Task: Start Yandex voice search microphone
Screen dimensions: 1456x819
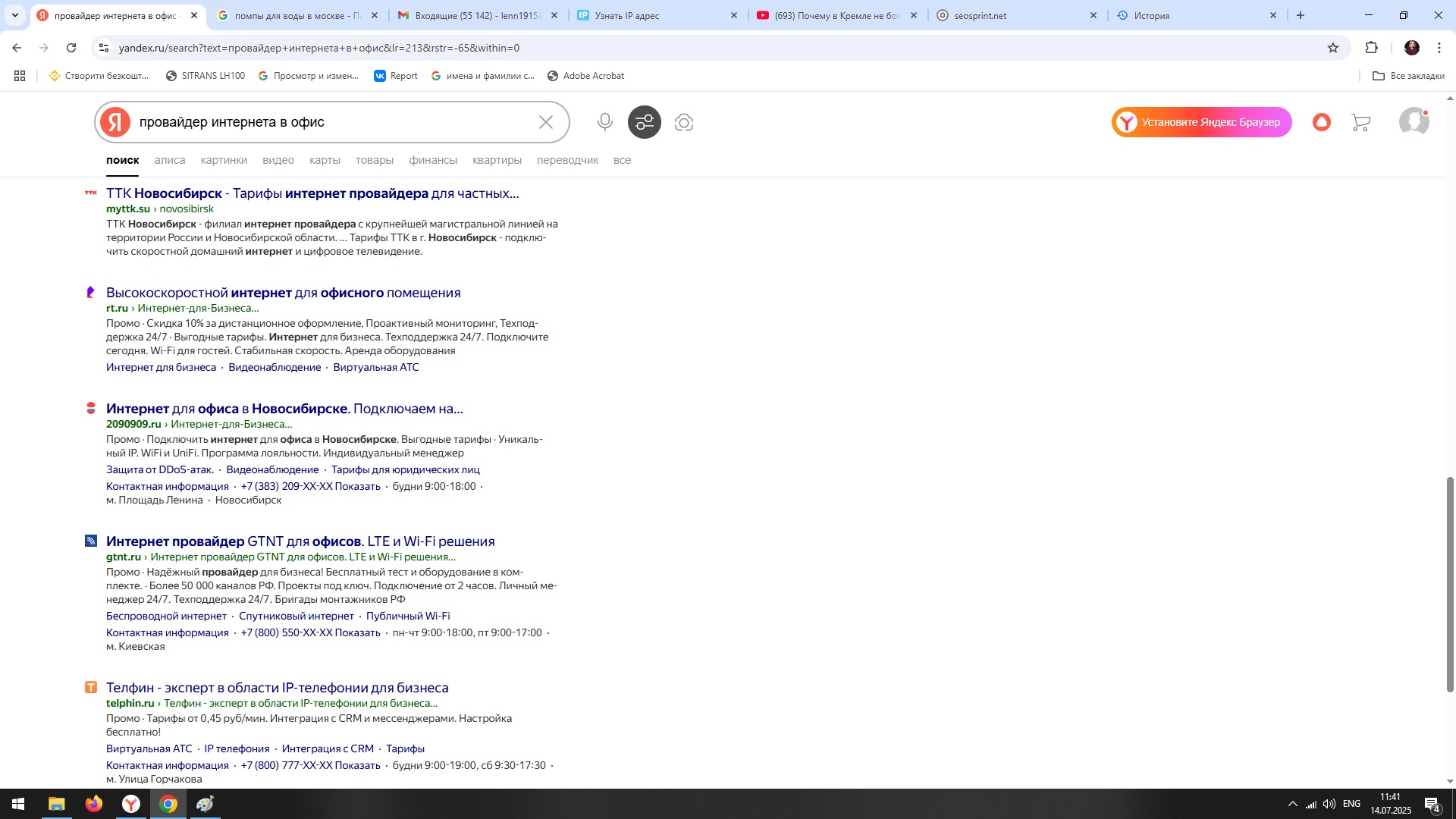Action: pos(604,122)
